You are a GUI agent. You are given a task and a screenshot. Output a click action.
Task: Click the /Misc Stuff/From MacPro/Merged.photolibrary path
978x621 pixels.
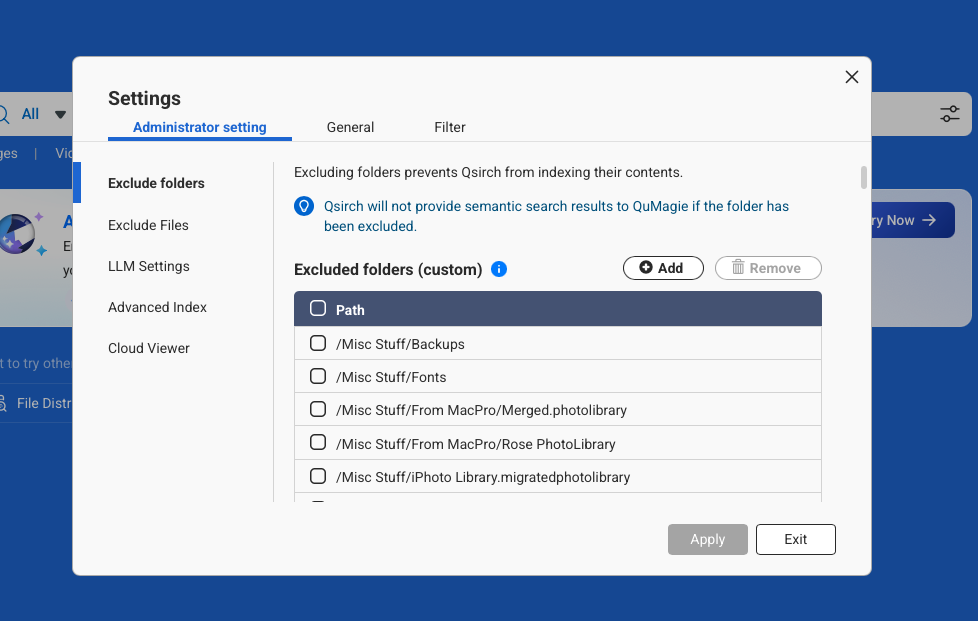coord(481,410)
